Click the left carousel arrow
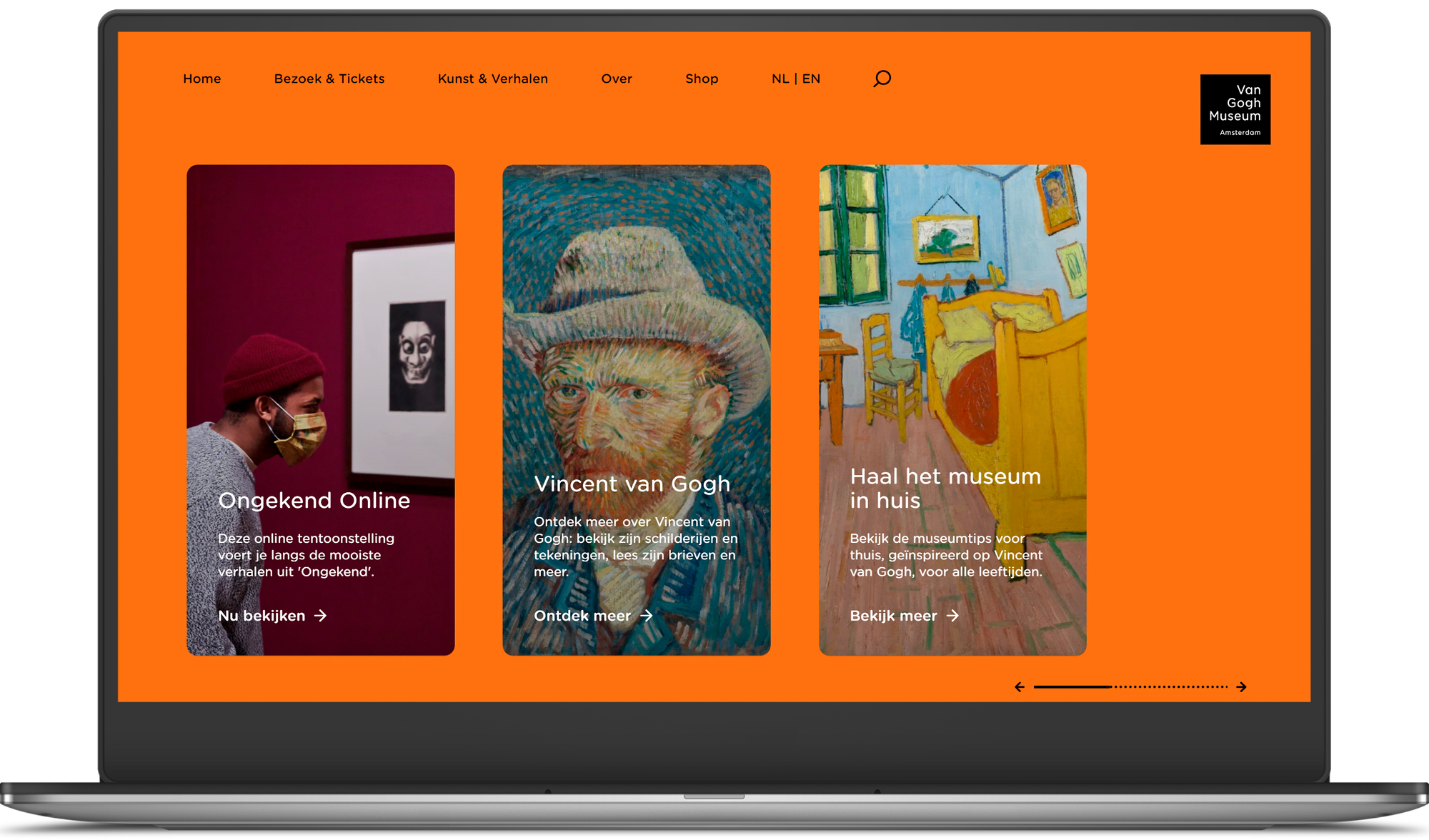Screen dimensions: 1429x840 tap(1020, 686)
